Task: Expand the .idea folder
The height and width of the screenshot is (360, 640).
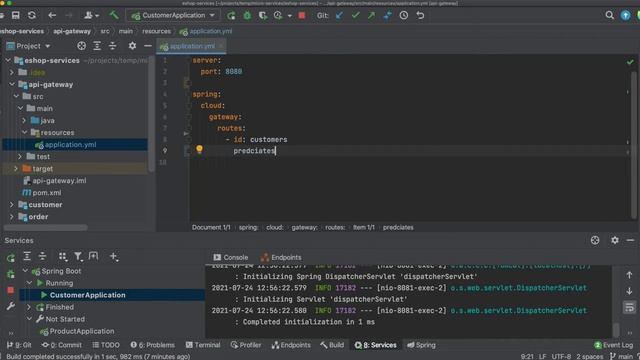Action: [x=12, y=72]
